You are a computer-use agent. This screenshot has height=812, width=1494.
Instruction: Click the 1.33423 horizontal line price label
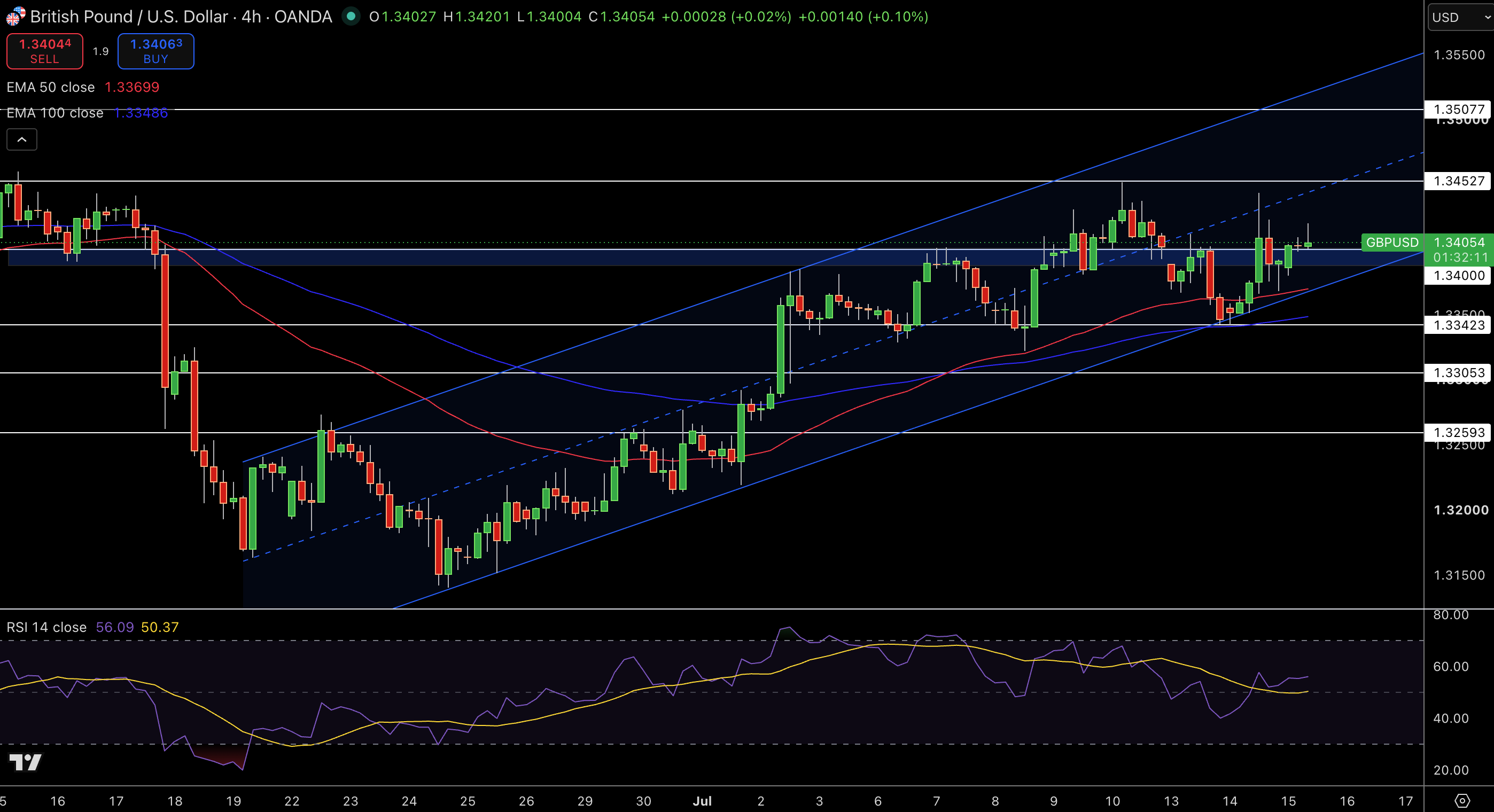tap(1459, 325)
